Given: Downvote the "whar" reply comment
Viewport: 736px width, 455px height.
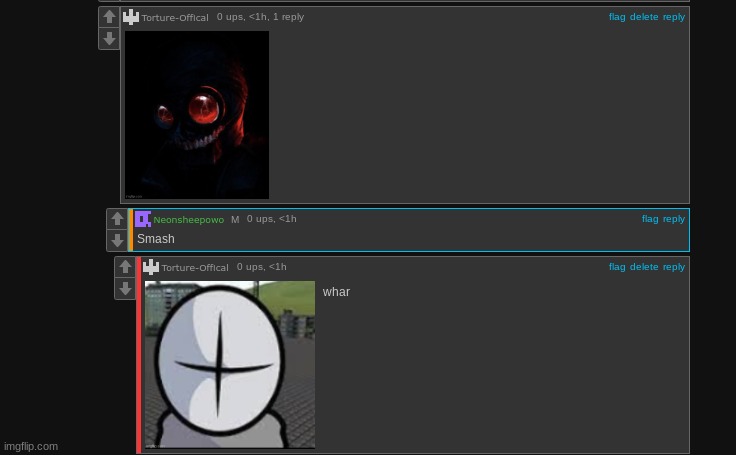Looking at the screenshot, I should pyautogui.click(x=125, y=288).
